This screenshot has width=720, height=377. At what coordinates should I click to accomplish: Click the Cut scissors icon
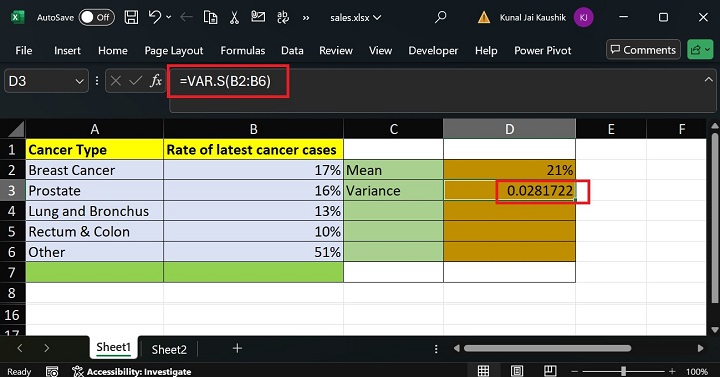point(234,17)
